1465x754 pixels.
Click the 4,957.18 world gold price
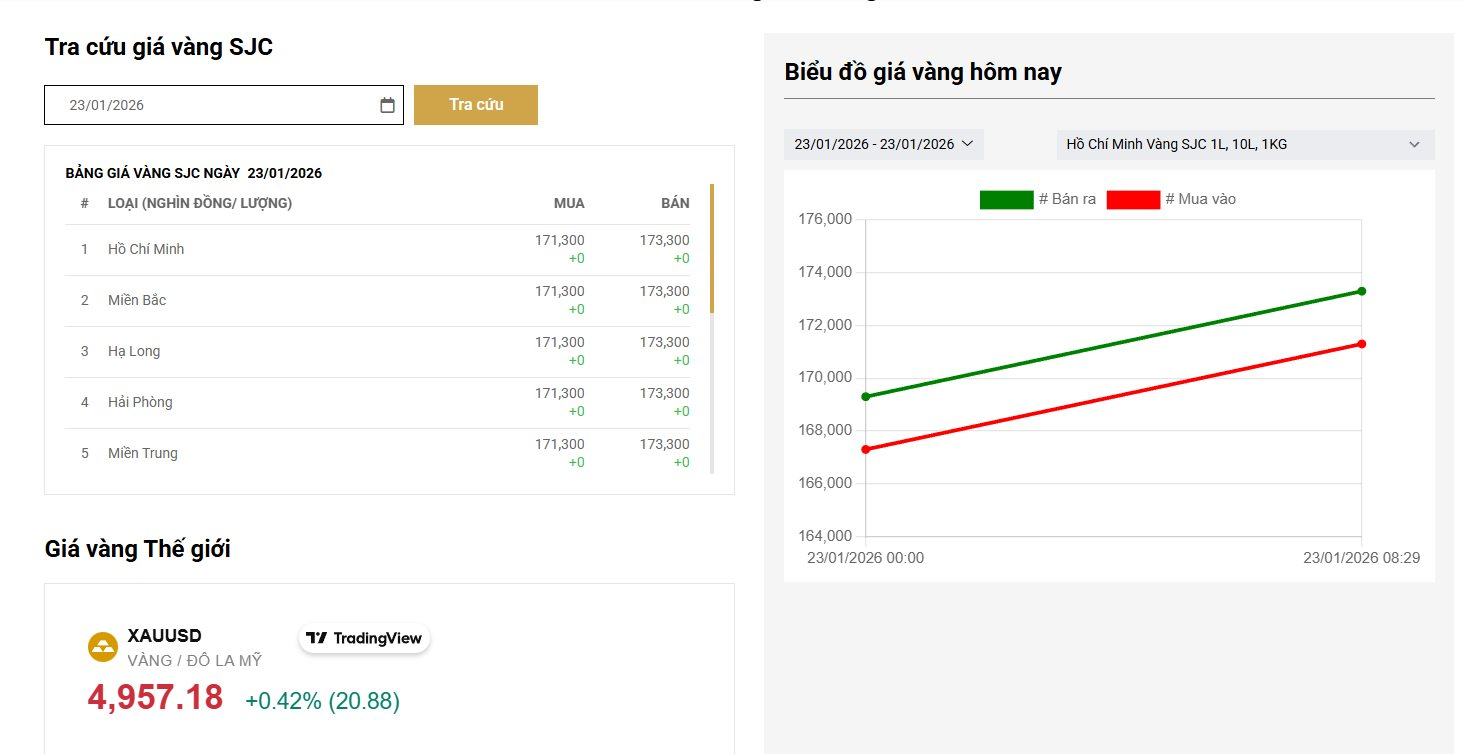pyautogui.click(x=155, y=697)
